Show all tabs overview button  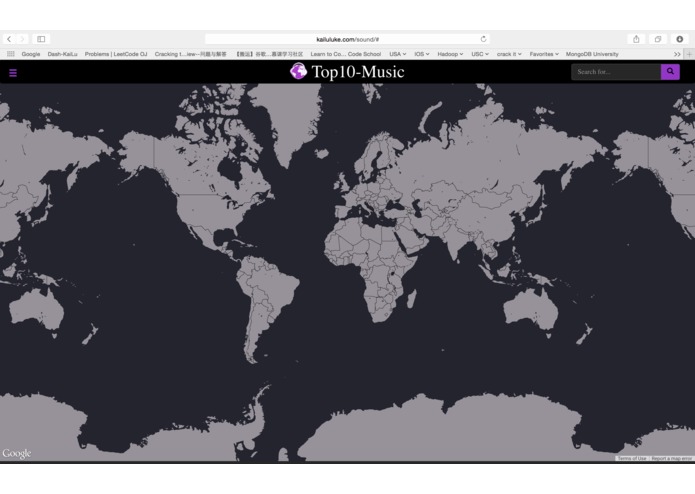[658, 39]
